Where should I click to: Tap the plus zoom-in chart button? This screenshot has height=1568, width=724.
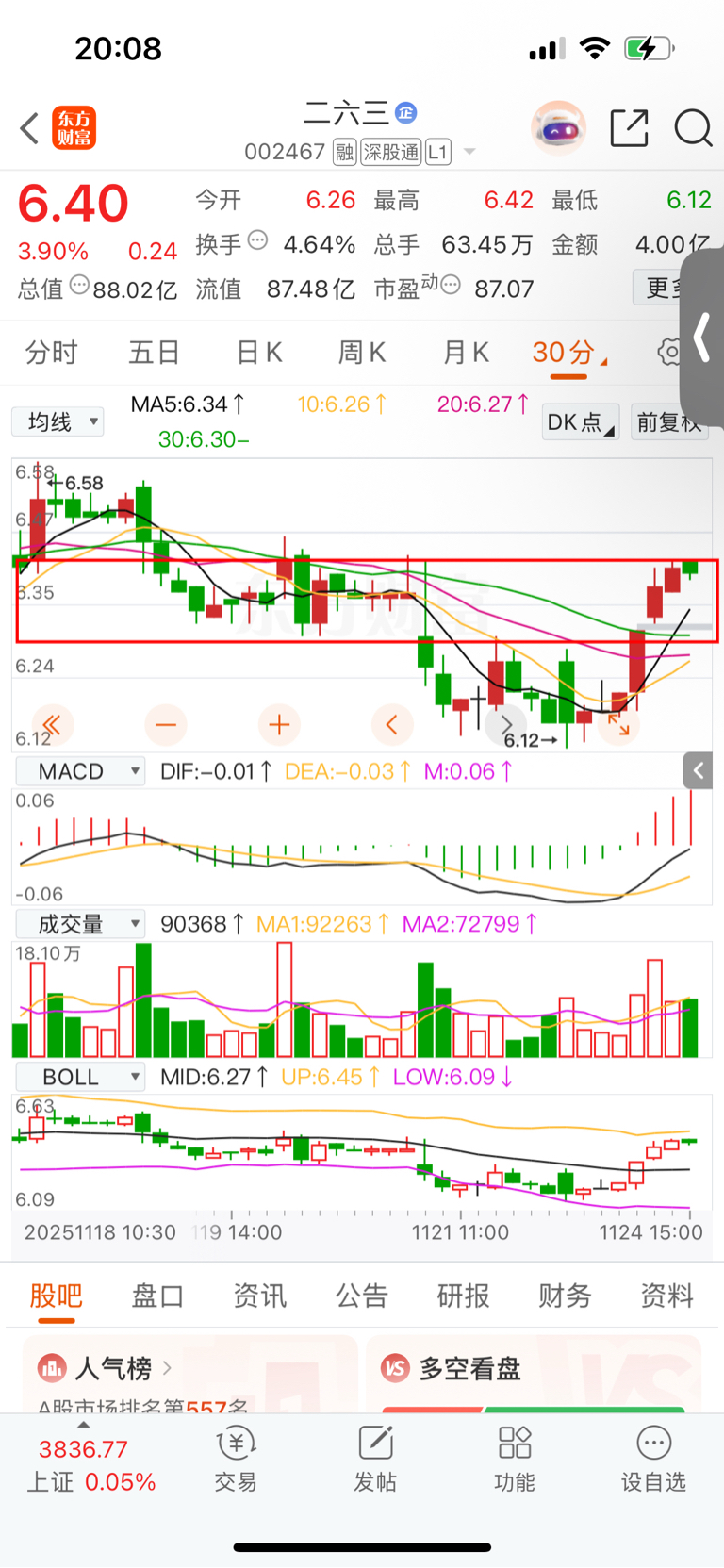(279, 724)
